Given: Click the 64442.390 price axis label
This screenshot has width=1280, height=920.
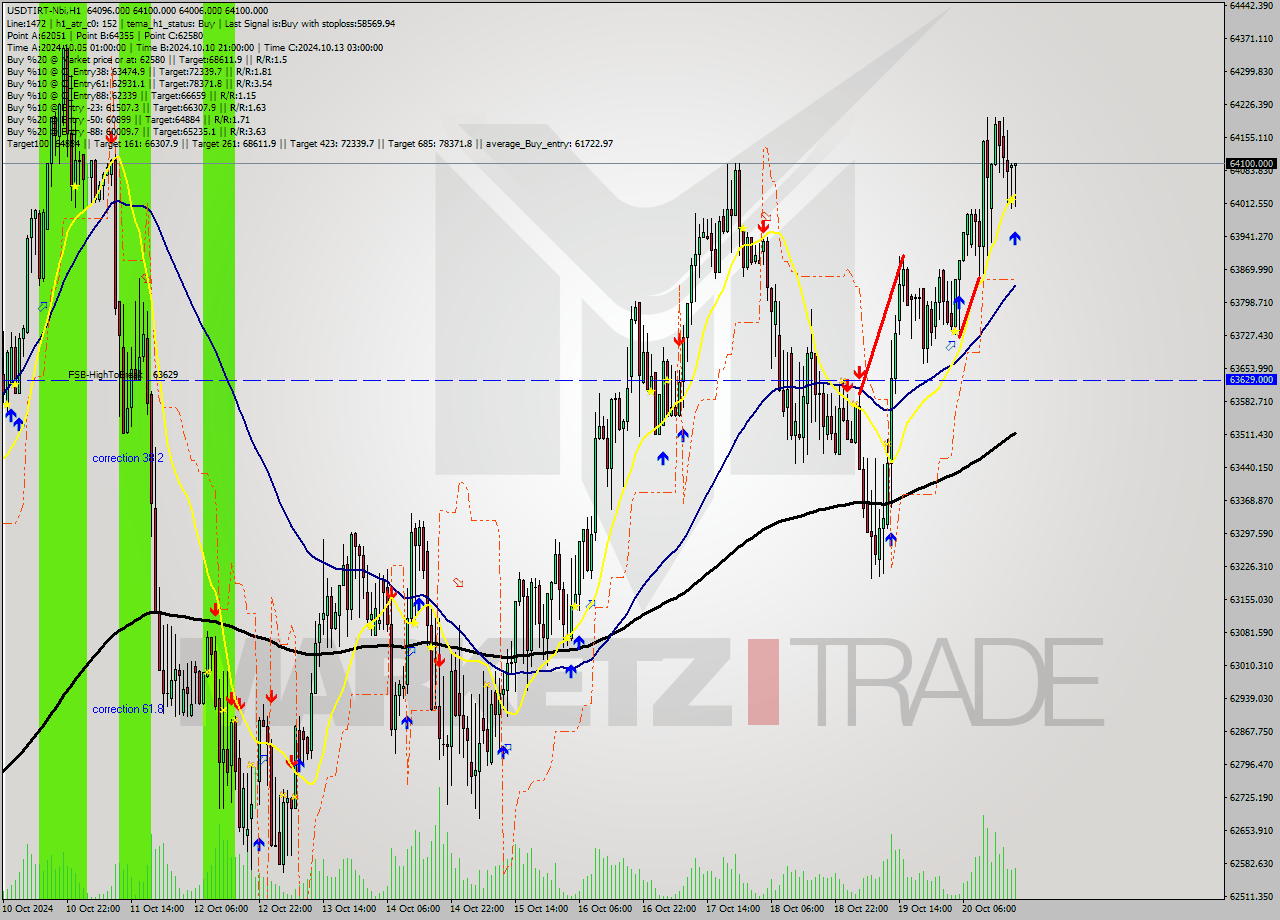Looking at the screenshot, I should pos(1251,5).
